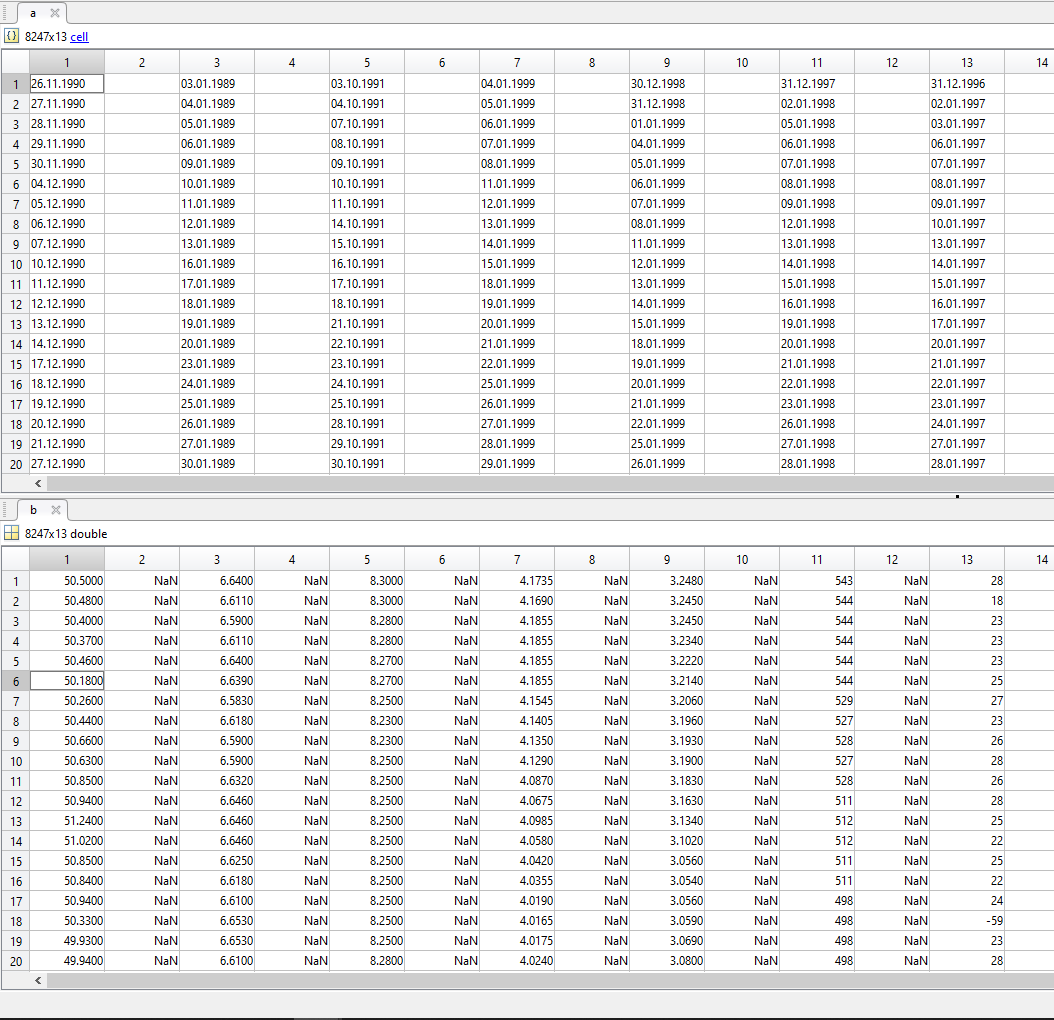Select cell containing 29.01.1999
Viewport: 1054px width, 1020px height.
[x=517, y=464]
